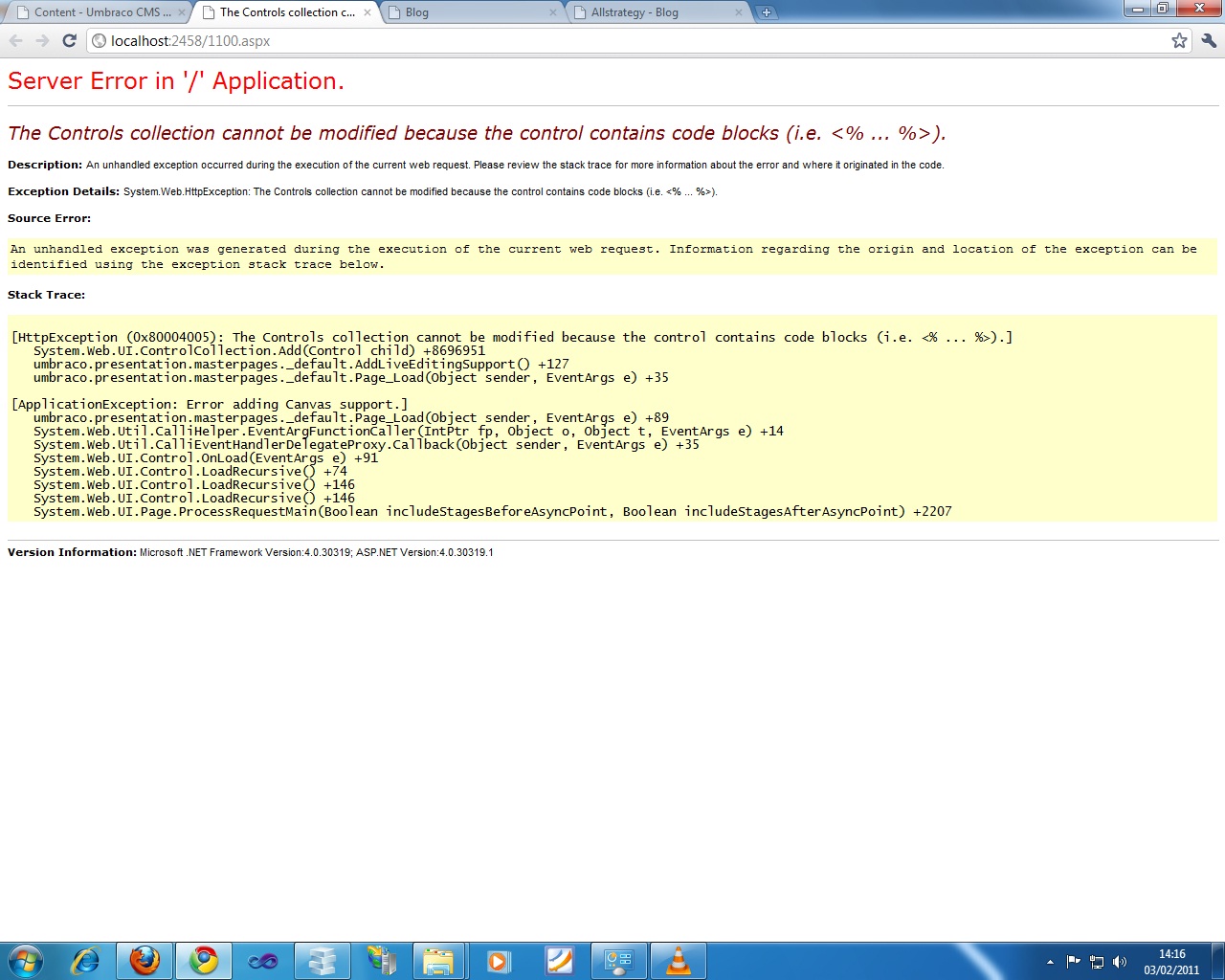1225x980 pixels.
Task: Open the Windows Explorer folder in taskbar
Action: pos(439,961)
